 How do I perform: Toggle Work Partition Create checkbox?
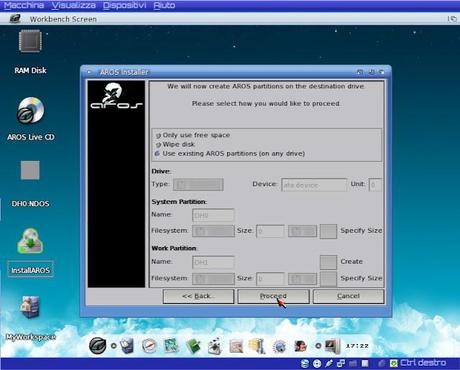328,262
